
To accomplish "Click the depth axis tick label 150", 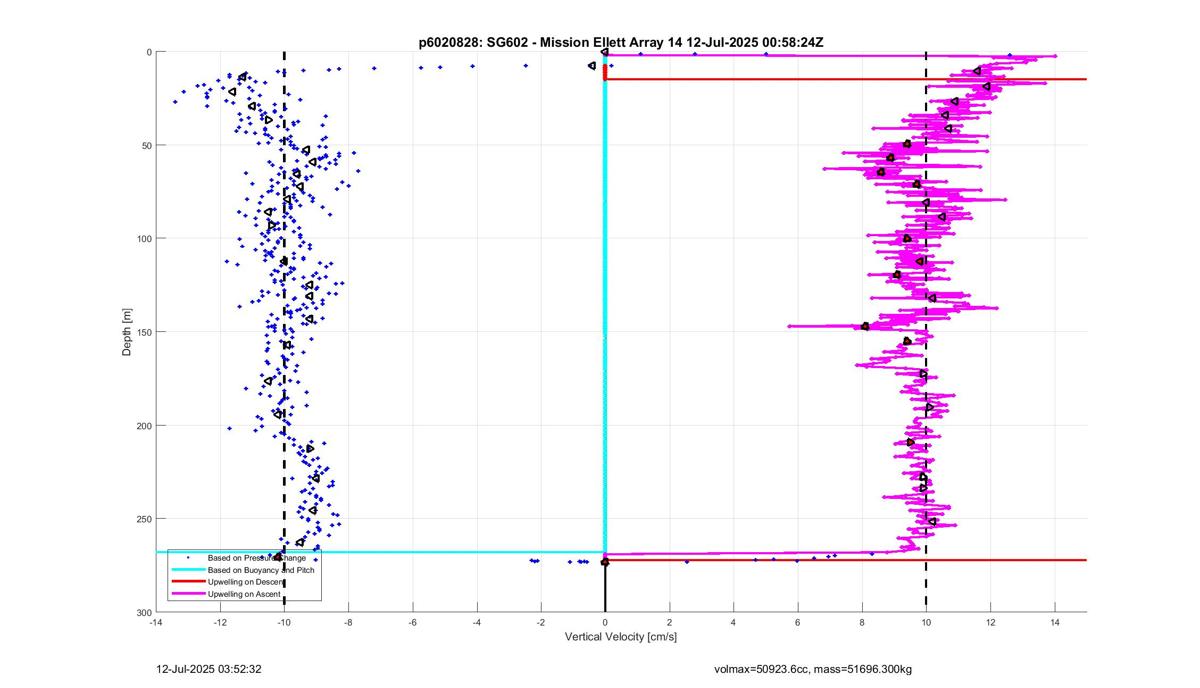I will click(142, 332).
